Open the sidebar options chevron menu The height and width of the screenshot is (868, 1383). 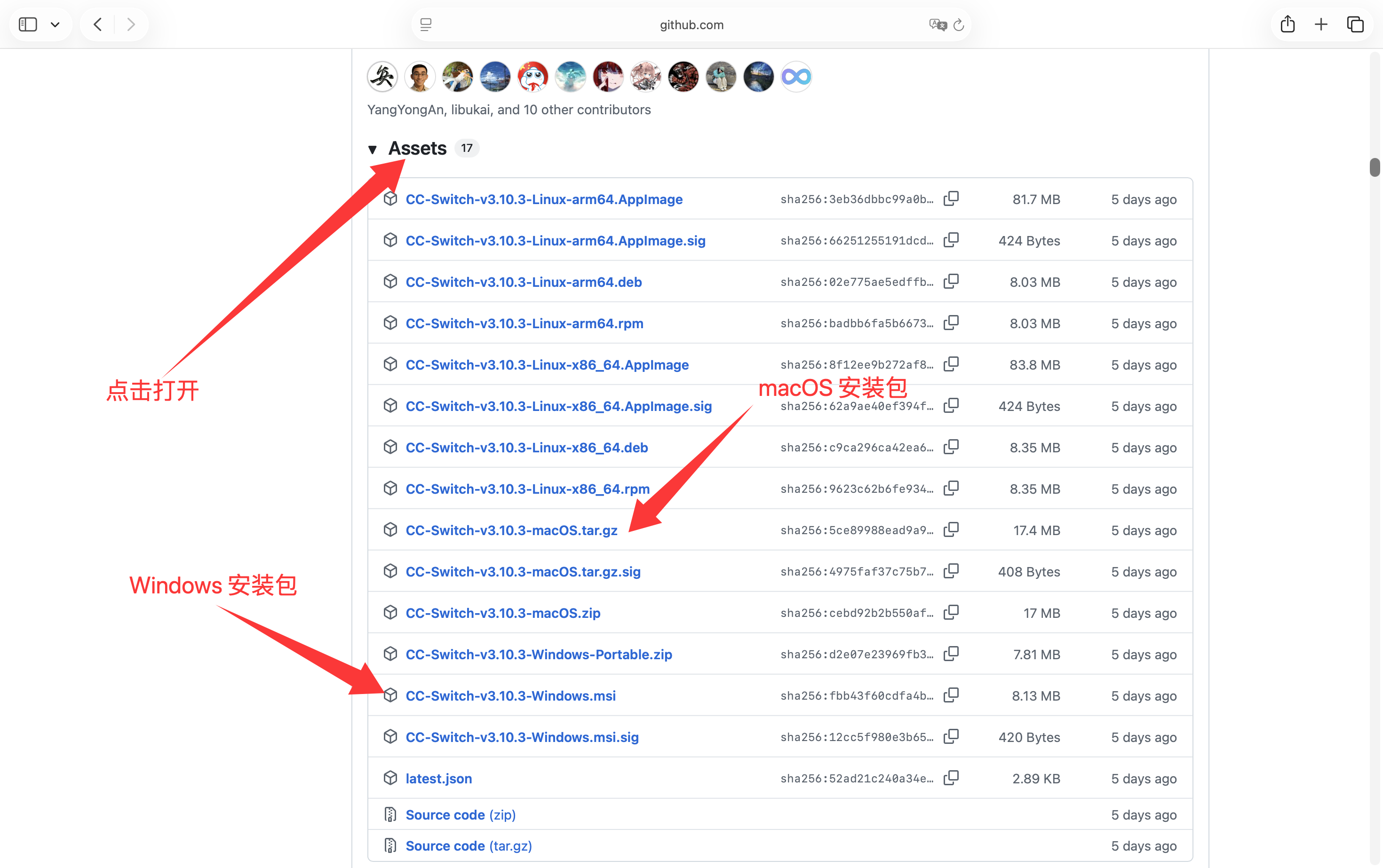(x=55, y=24)
